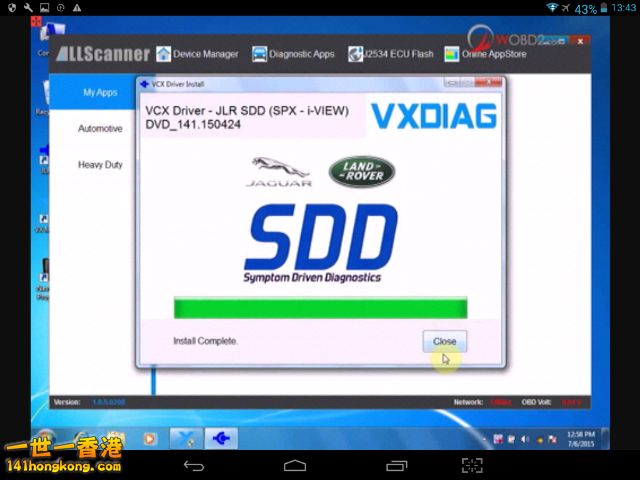The height and width of the screenshot is (480, 640).
Task: Click the VXDIAG logo
Action: pos(434,116)
